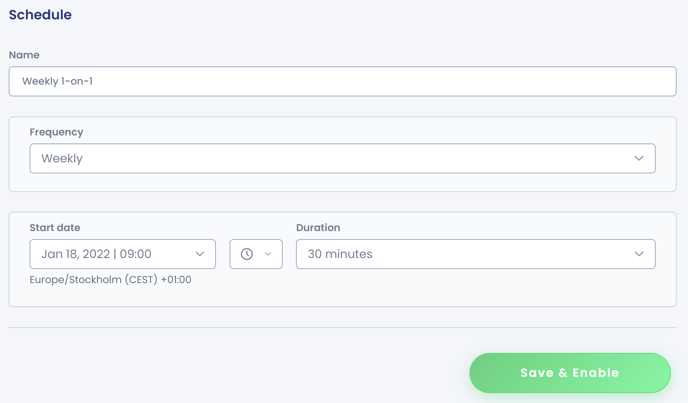Click the chevron arrow in the Duration field
The image size is (688, 403).
pyautogui.click(x=639, y=254)
